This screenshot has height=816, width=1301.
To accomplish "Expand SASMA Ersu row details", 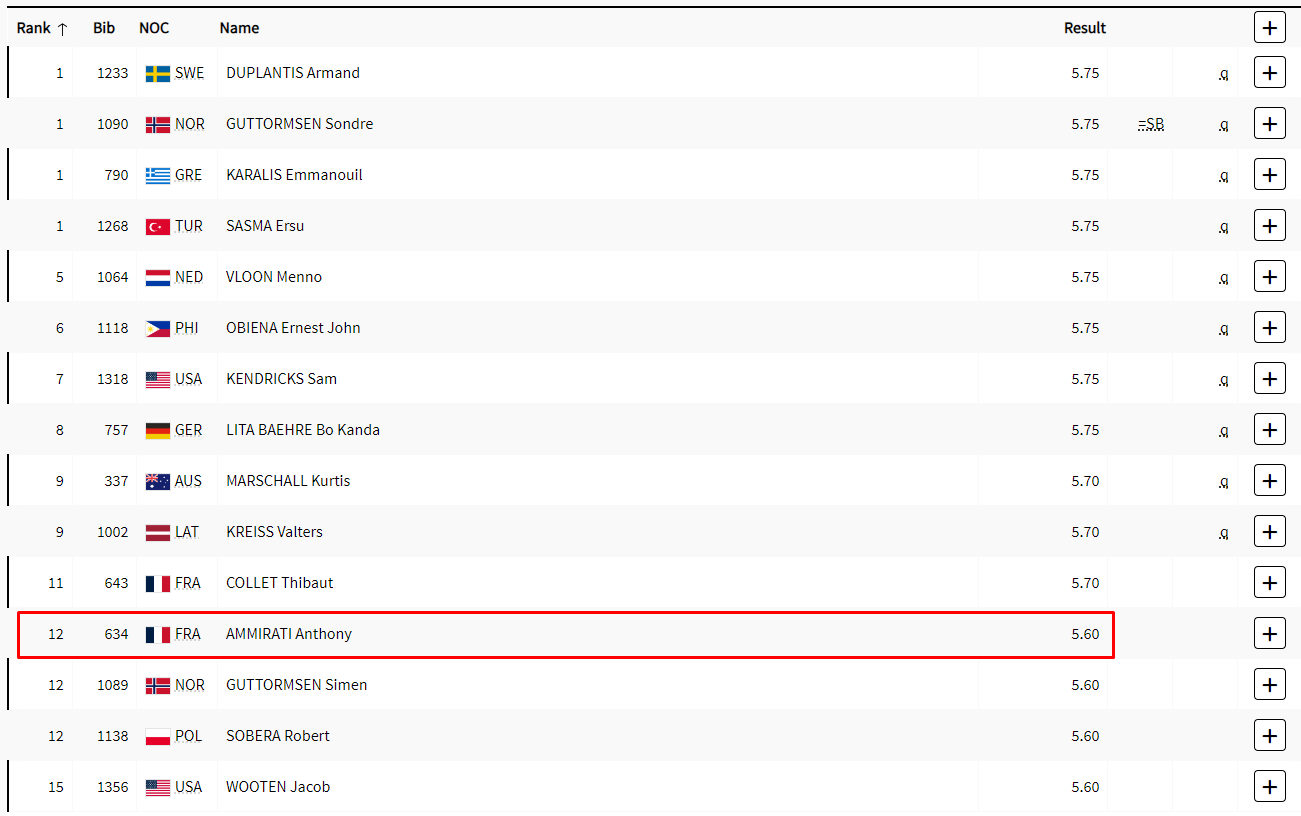I will [1269, 226].
